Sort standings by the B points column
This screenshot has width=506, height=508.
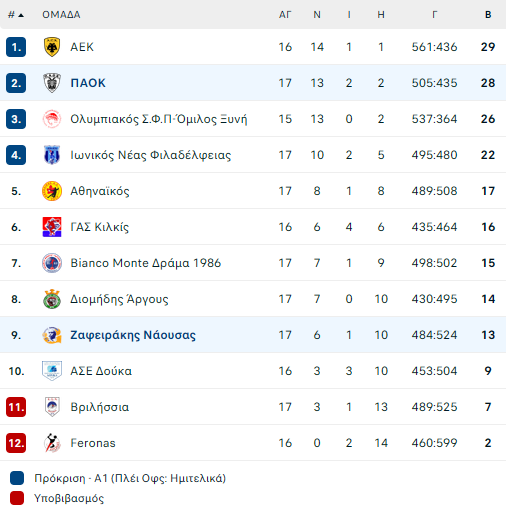pos(488,15)
